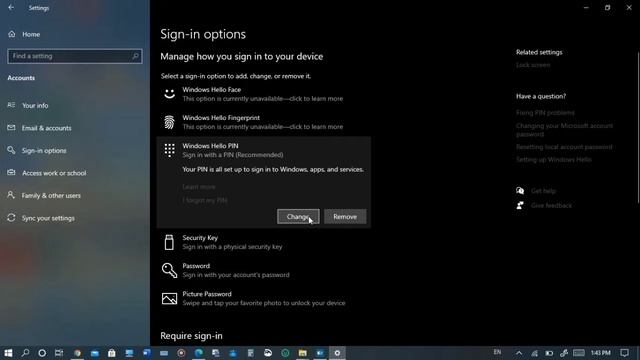Click the fingerprint icon

[169, 122]
